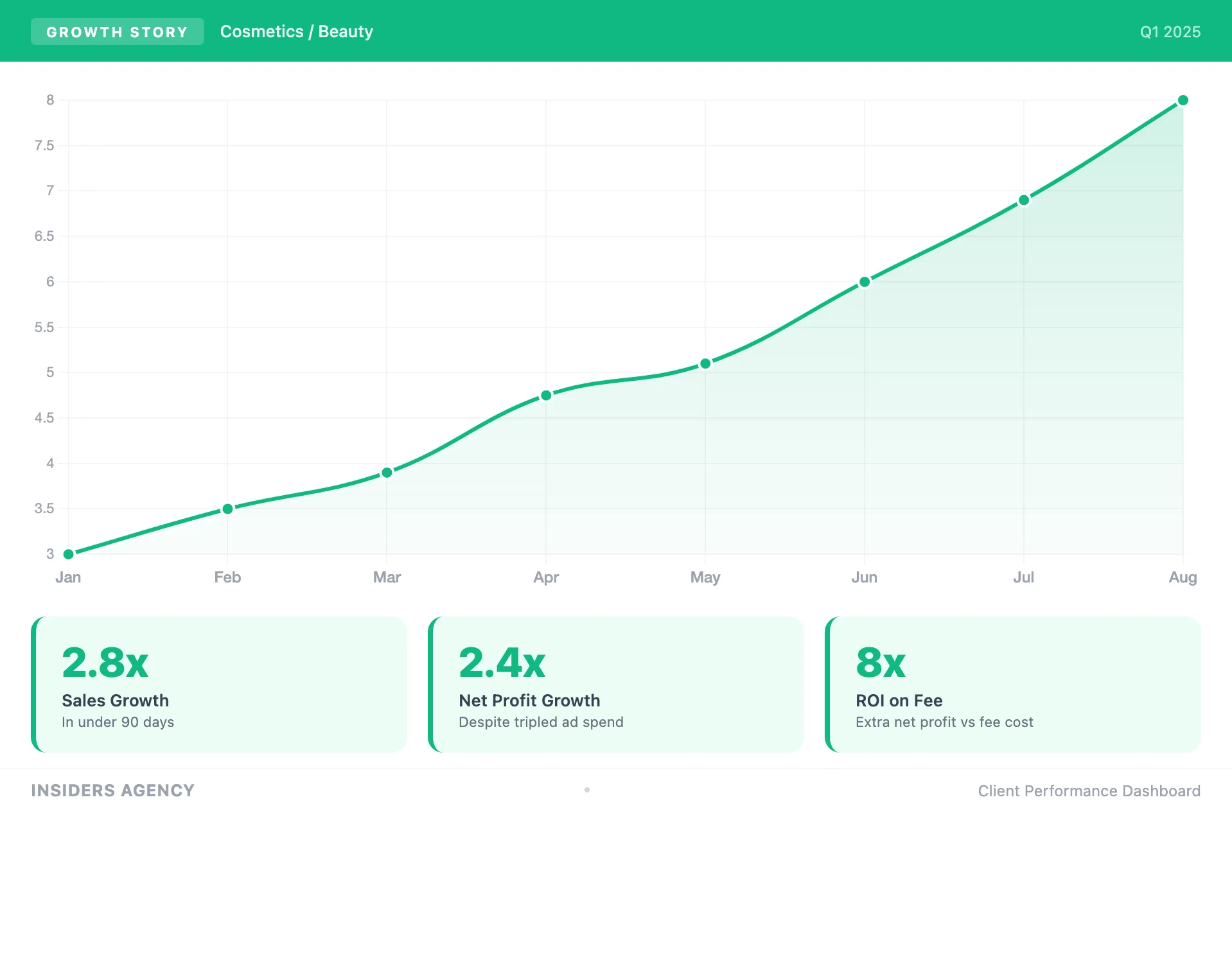Click the Client Performance Dashboard footer text

[x=1089, y=791]
